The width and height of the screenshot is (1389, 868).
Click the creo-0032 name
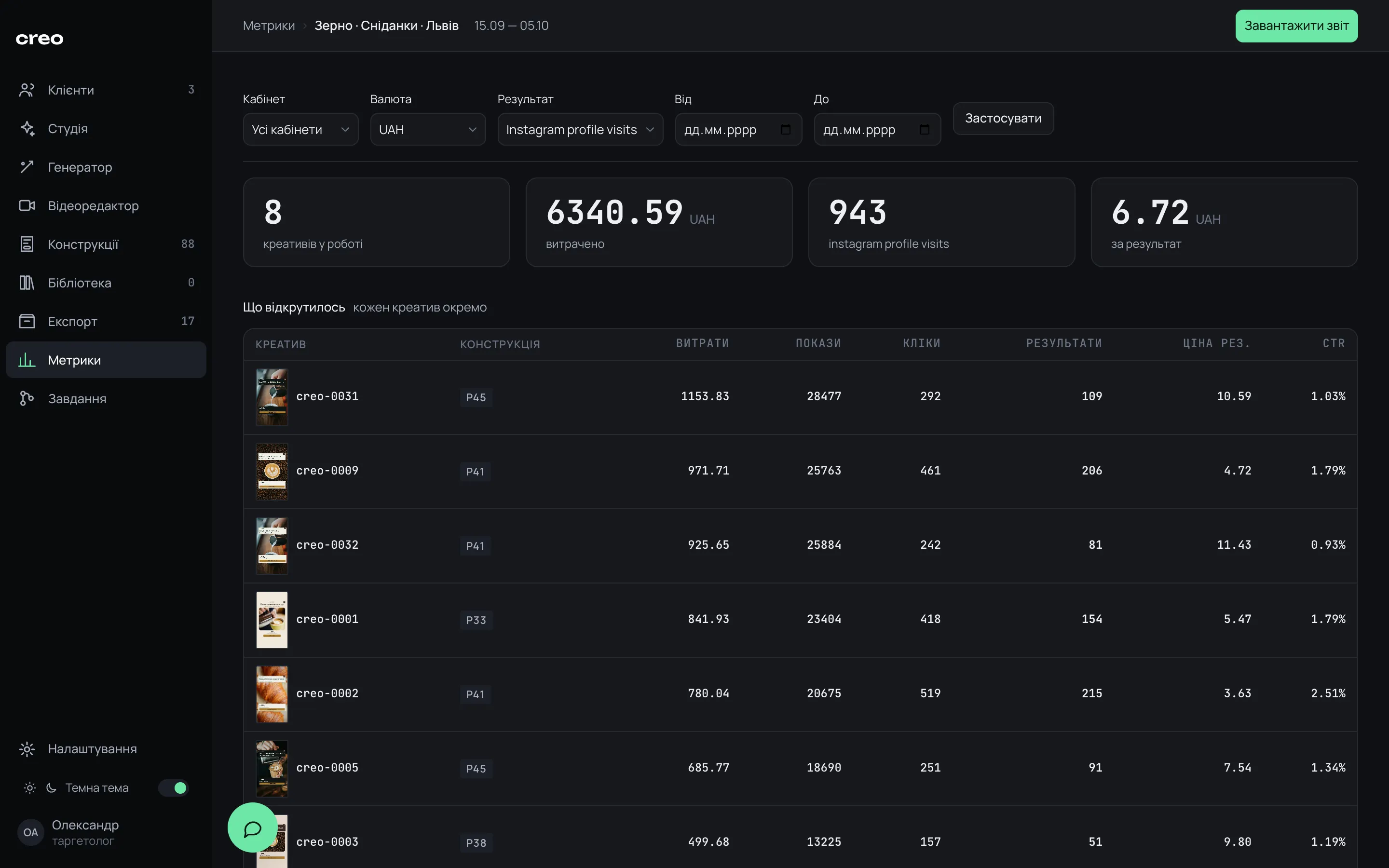tap(327, 545)
